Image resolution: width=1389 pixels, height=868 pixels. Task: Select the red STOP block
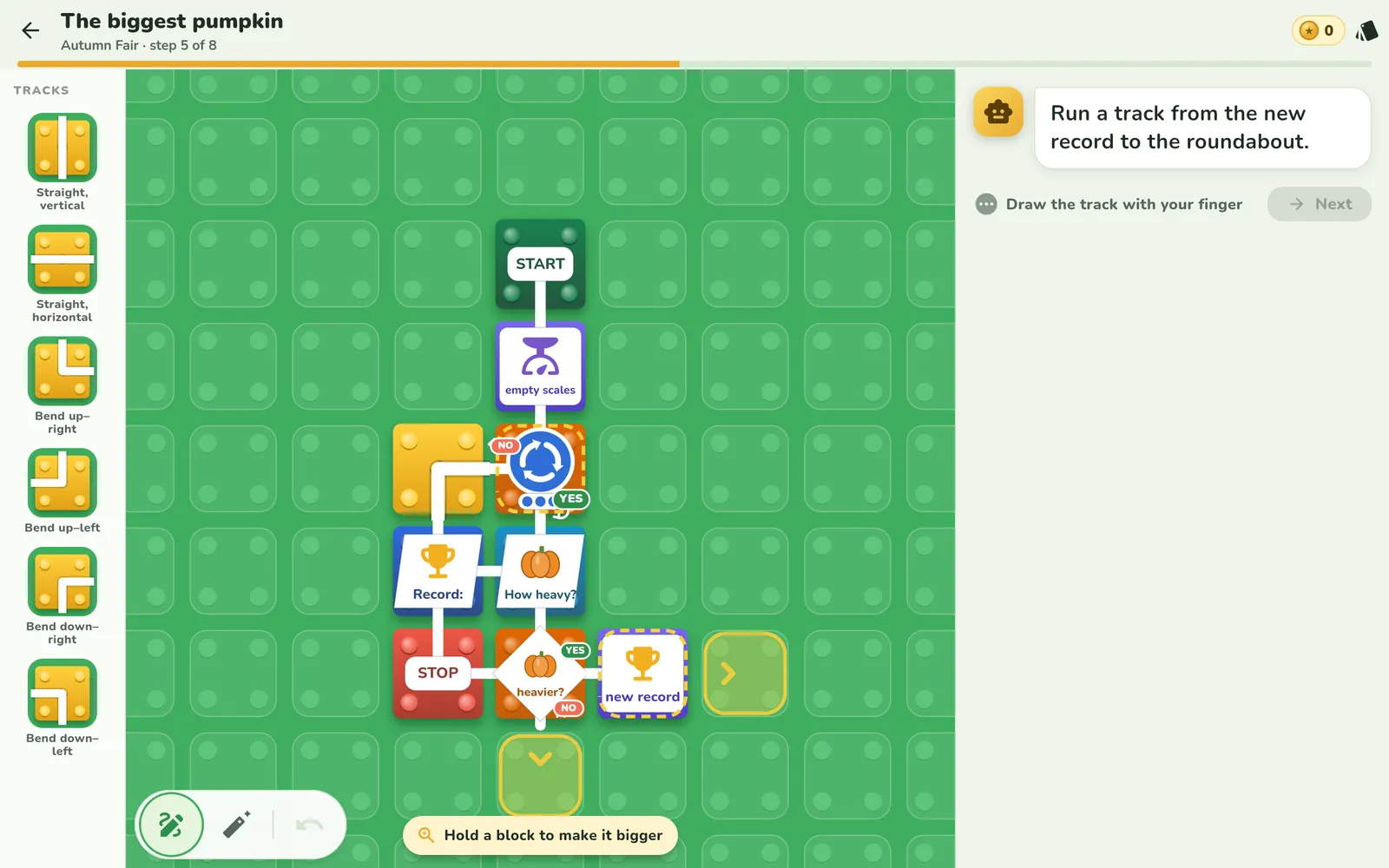(x=438, y=673)
